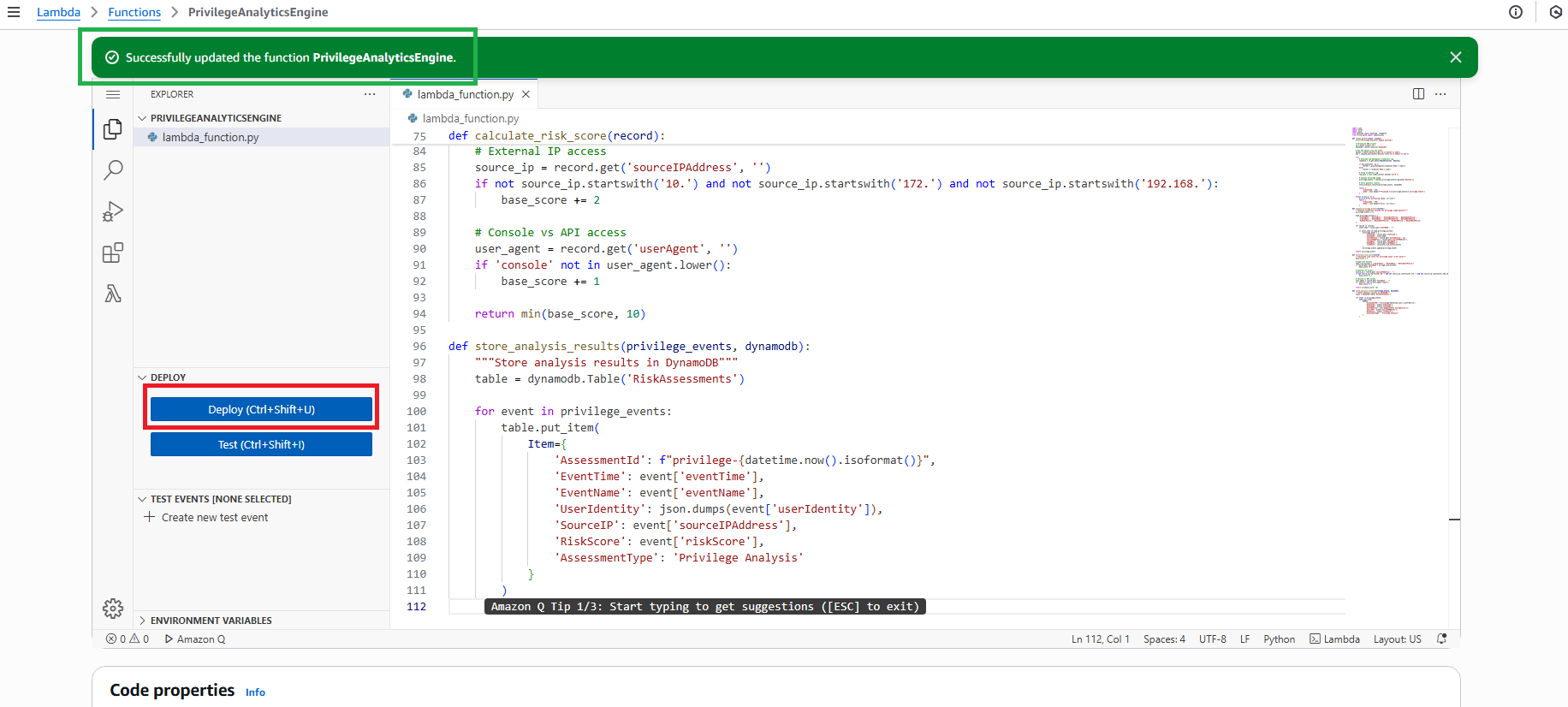Screen dimensions: 1568x707
Task: Click the errors and warnings status indicator
Action: coord(128,639)
